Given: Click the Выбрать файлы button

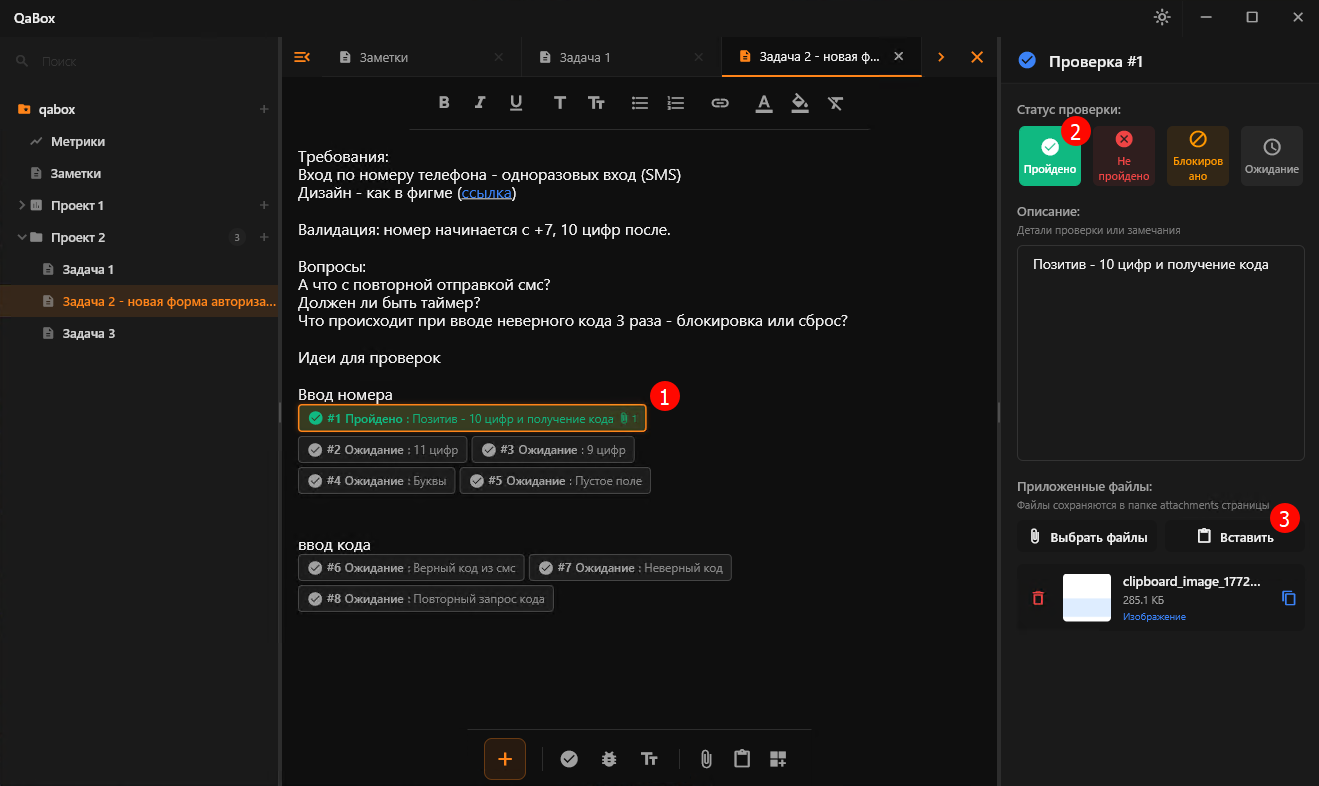Looking at the screenshot, I should (x=1088, y=537).
